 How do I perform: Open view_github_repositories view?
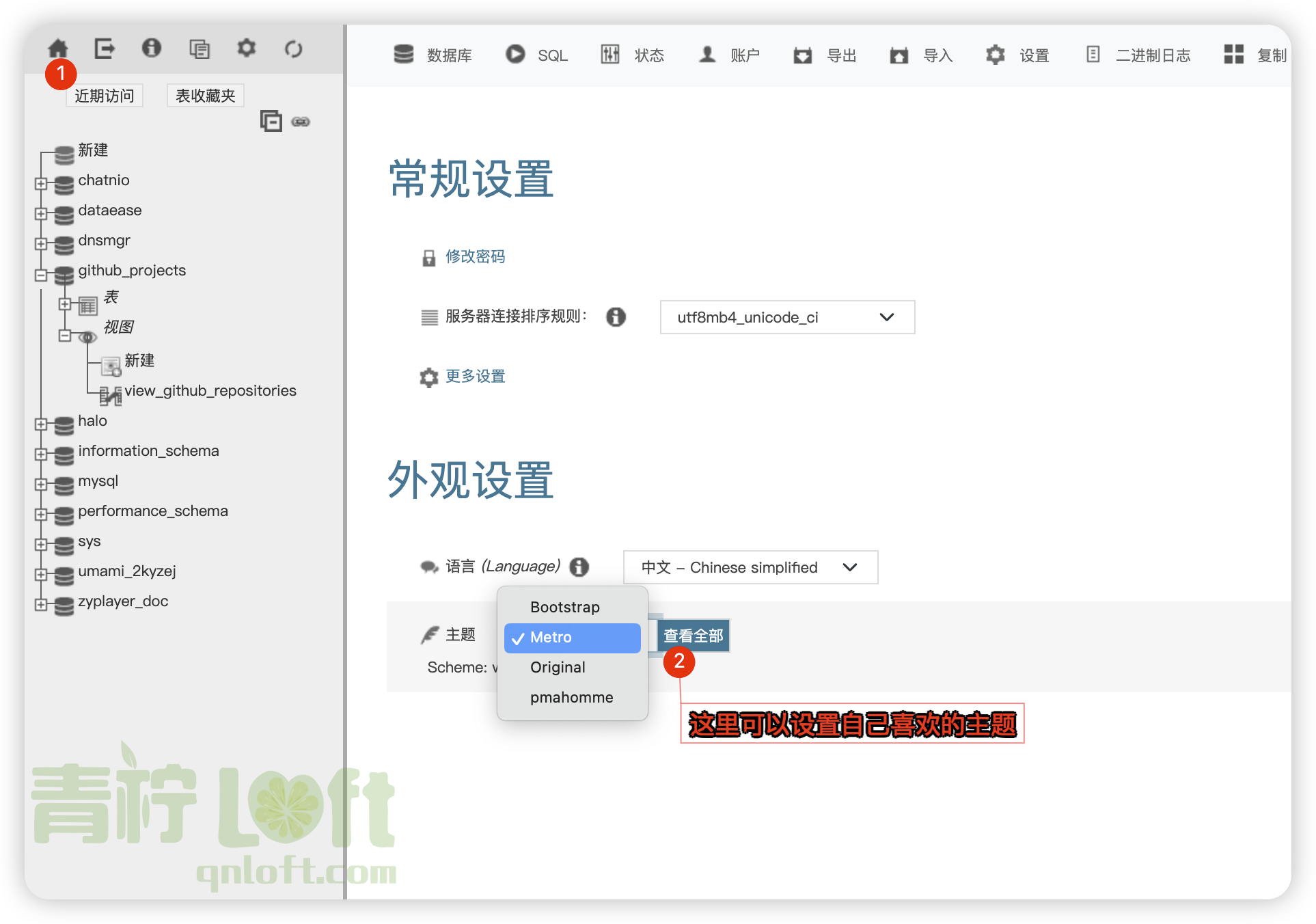[210, 390]
